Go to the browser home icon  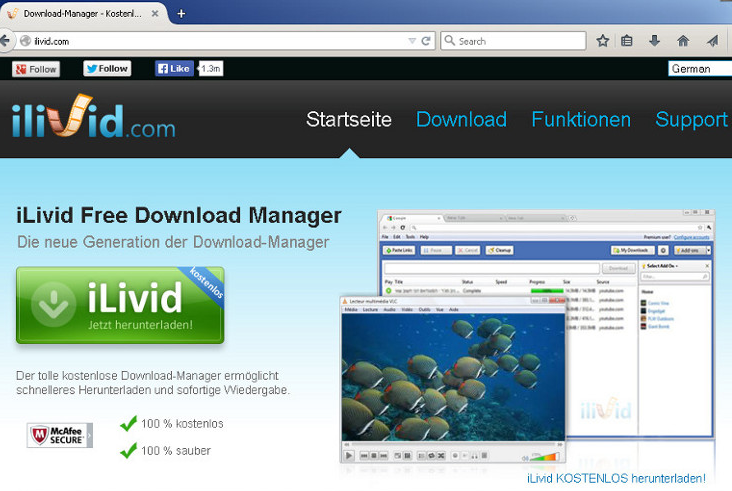click(x=683, y=41)
